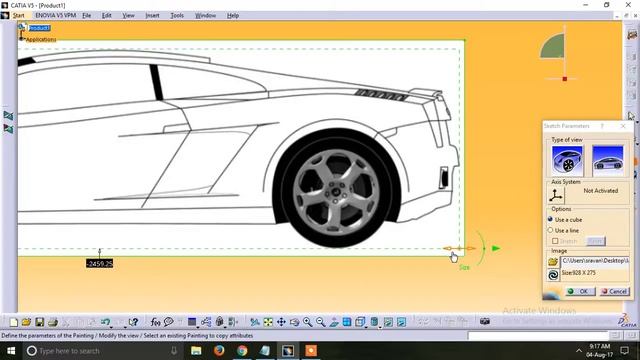
Task: Click the image file path field
Action: [595, 261]
